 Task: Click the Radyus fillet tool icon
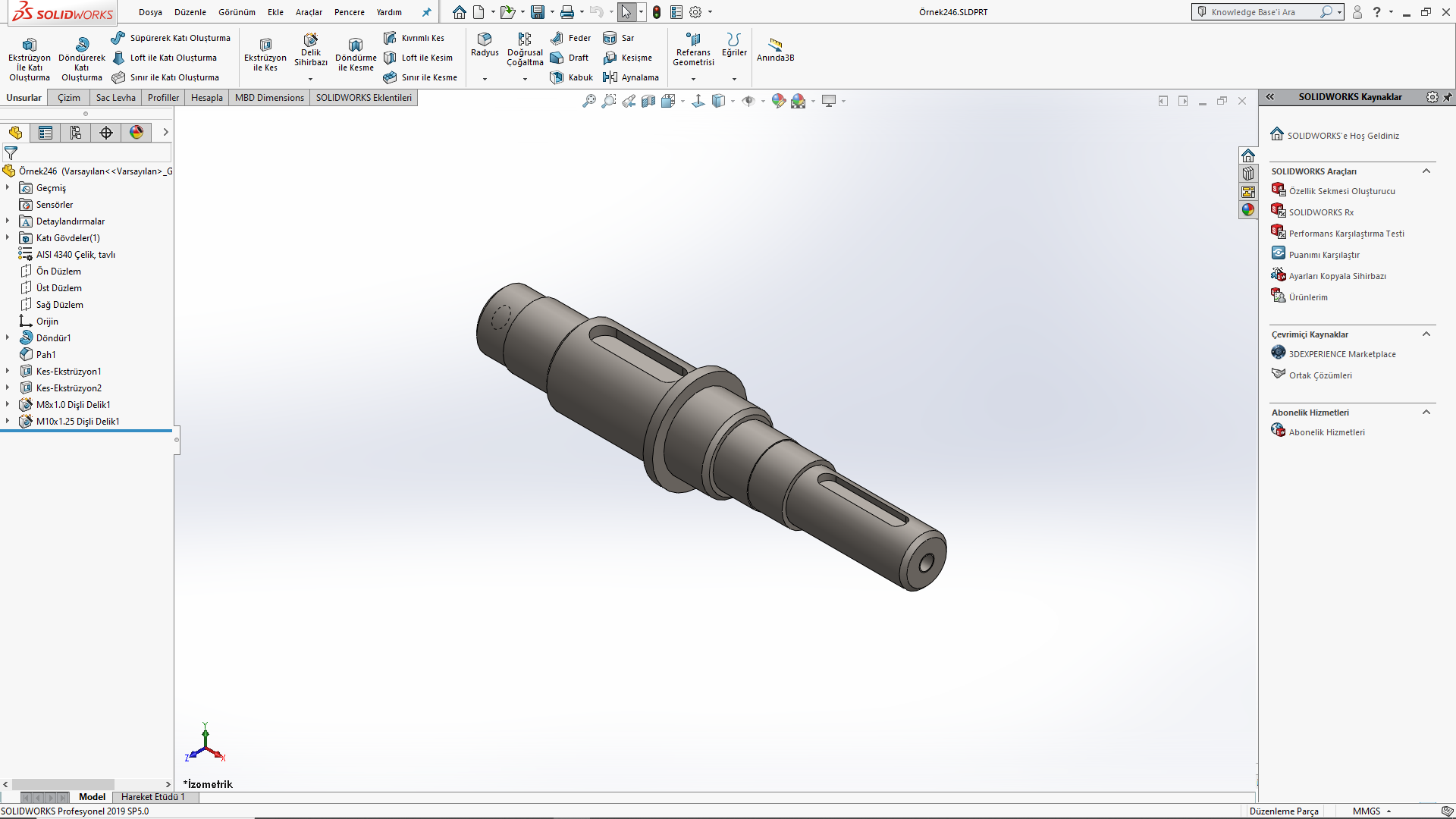click(x=485, y=39)
